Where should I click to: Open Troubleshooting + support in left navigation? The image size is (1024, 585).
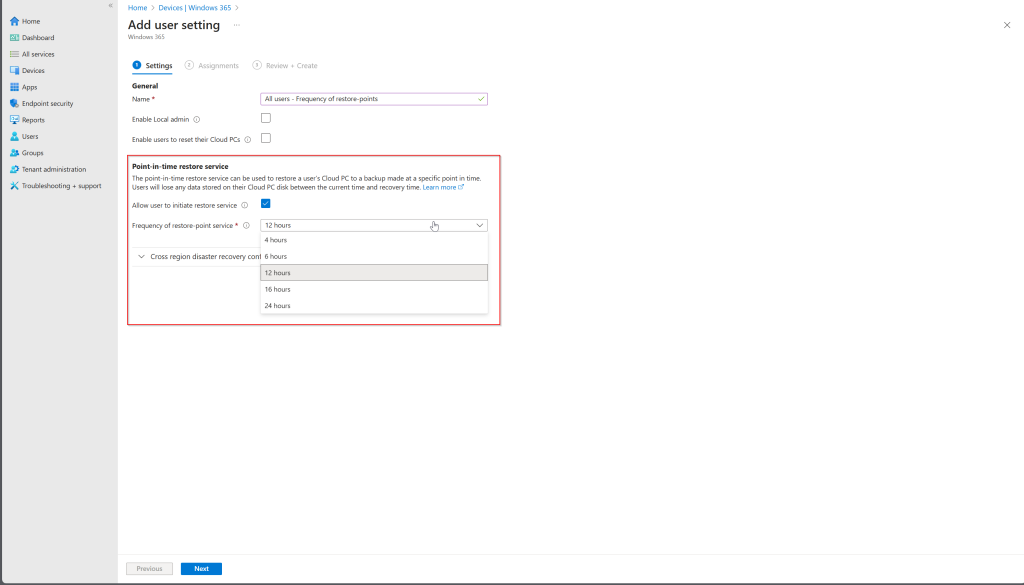(61, 186)
